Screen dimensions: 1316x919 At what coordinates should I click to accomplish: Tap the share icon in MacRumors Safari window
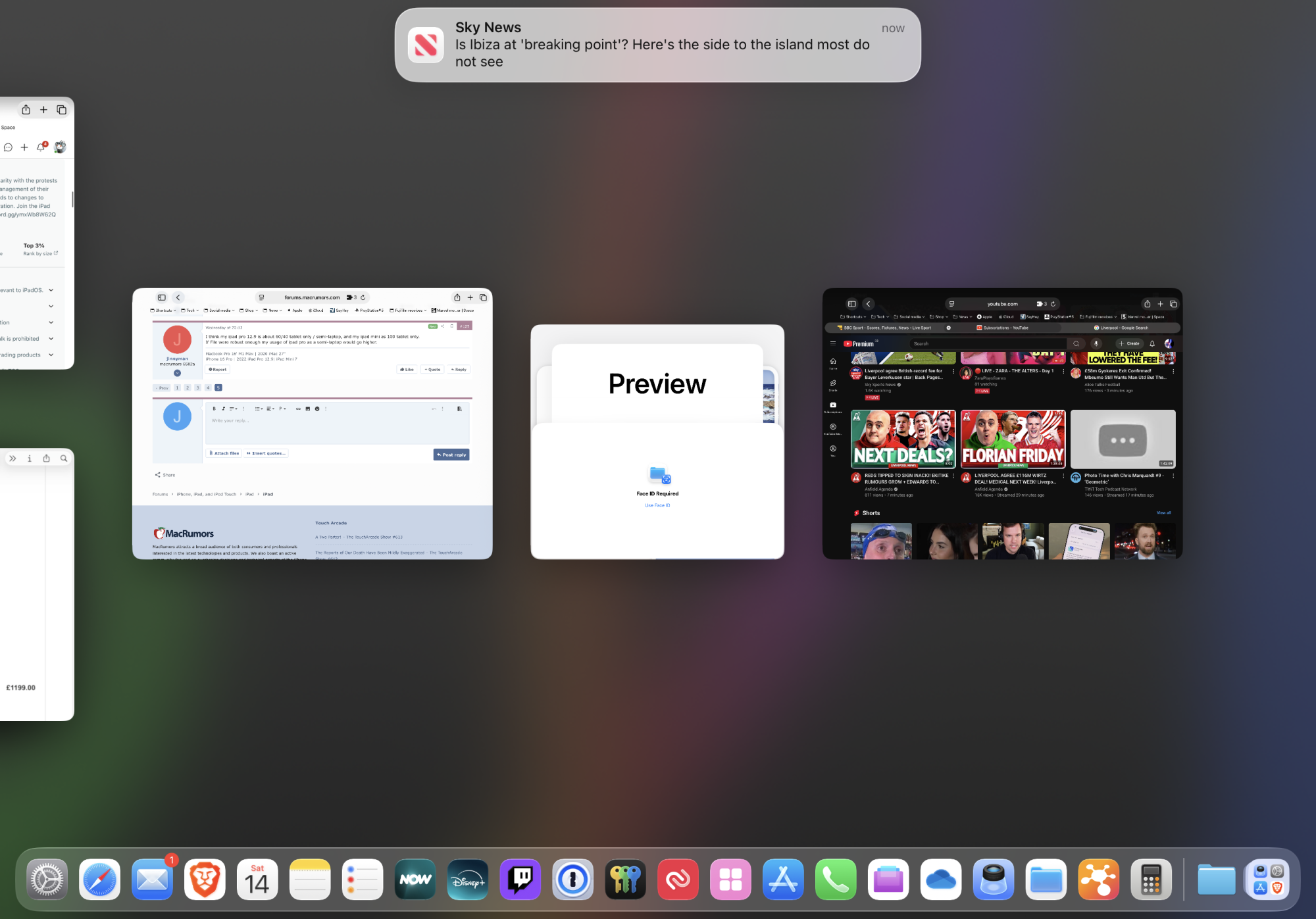pyautogui.click(x=457, y=297)
